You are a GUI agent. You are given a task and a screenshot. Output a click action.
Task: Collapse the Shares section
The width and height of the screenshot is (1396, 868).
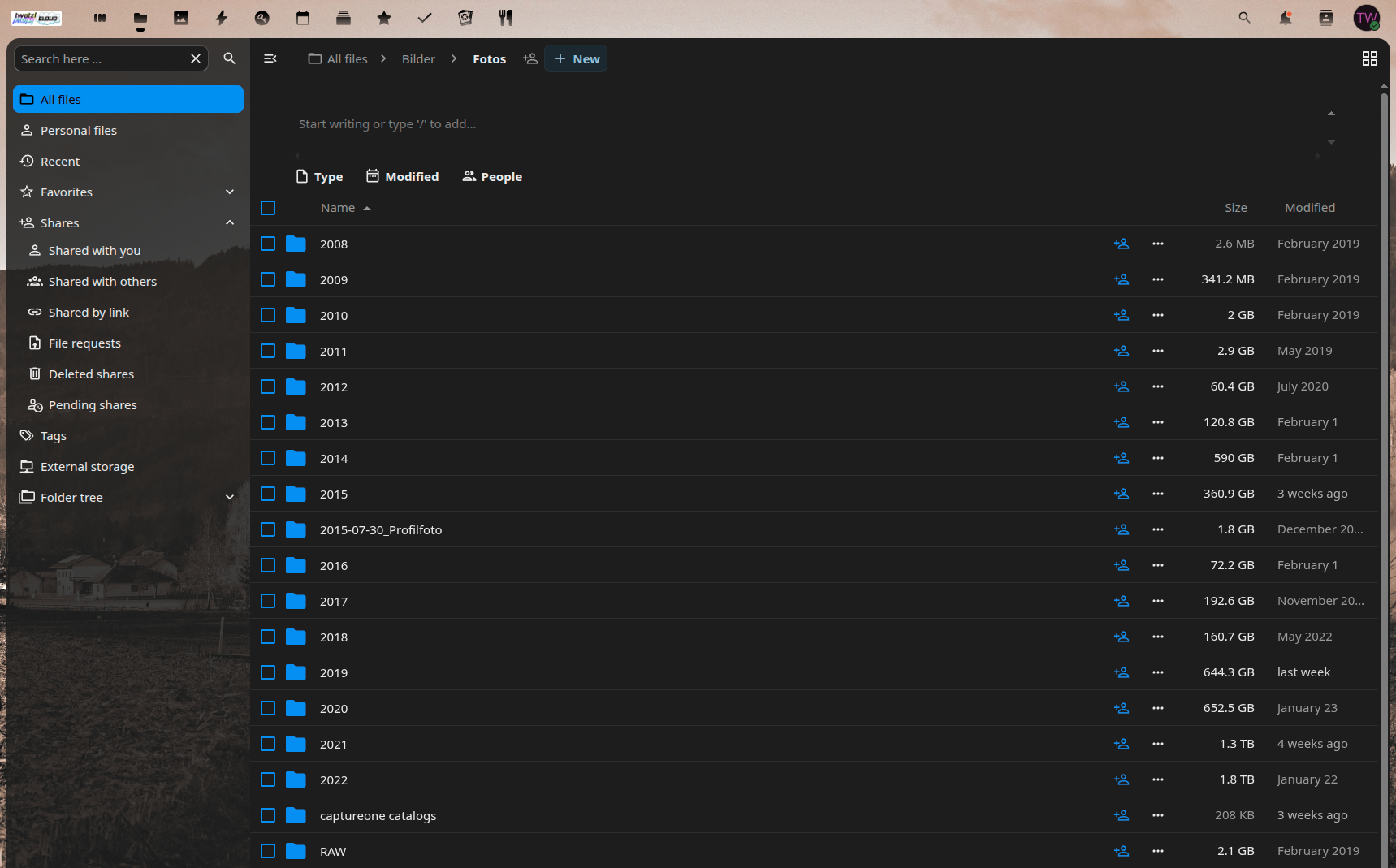[x=230, y=223]
